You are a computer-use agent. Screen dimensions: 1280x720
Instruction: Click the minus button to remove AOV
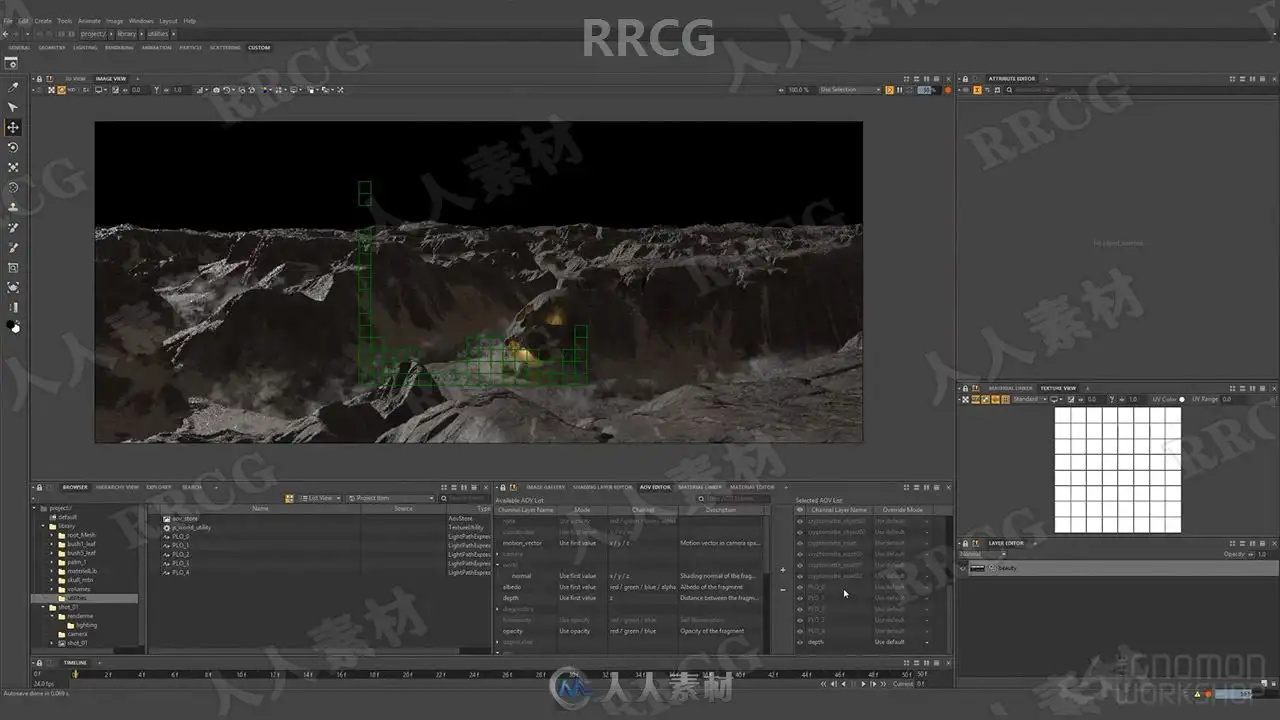(x=783, y=590)
